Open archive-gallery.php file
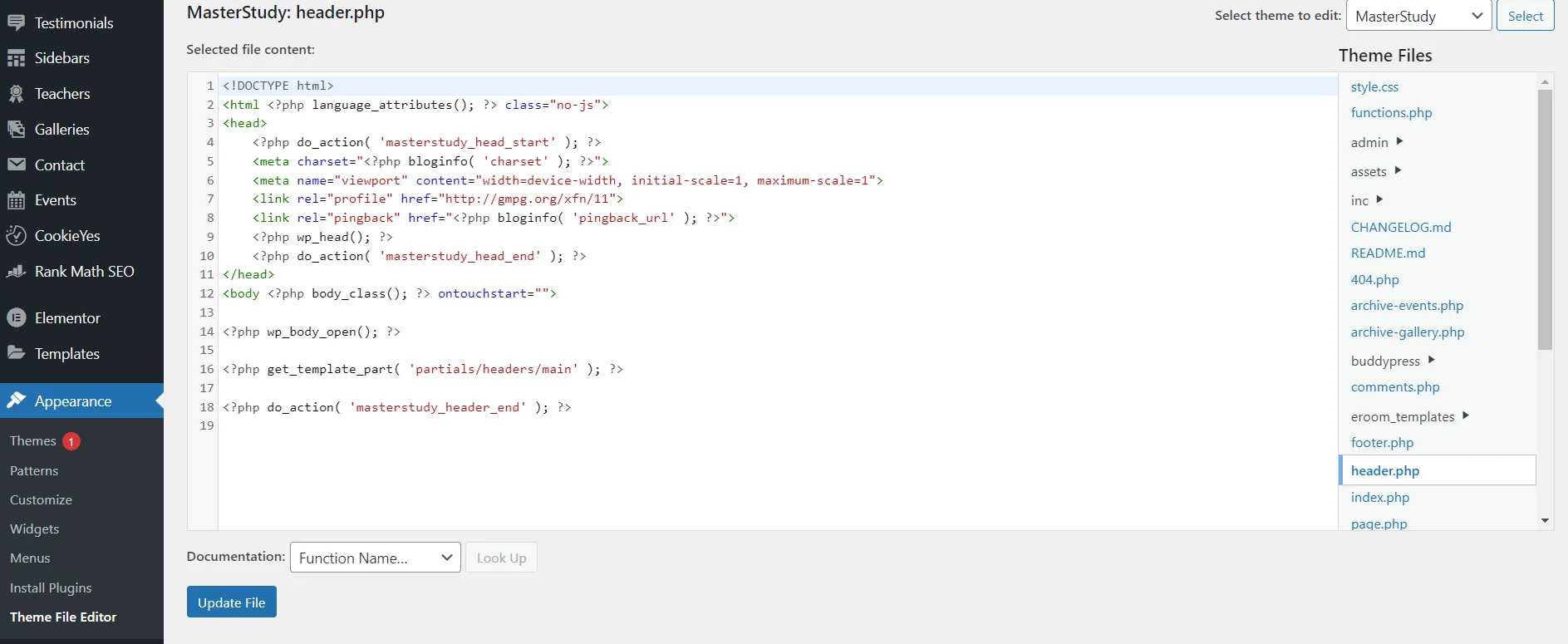This screenshot has height=644, width=1568. pos(1408,332)
